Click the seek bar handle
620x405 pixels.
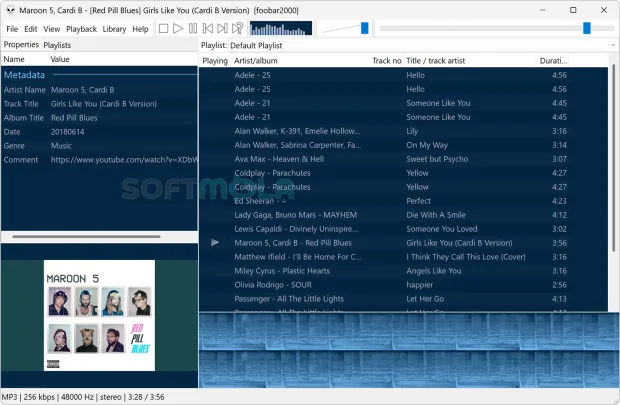pyautogui.click(x=587, y=28)
